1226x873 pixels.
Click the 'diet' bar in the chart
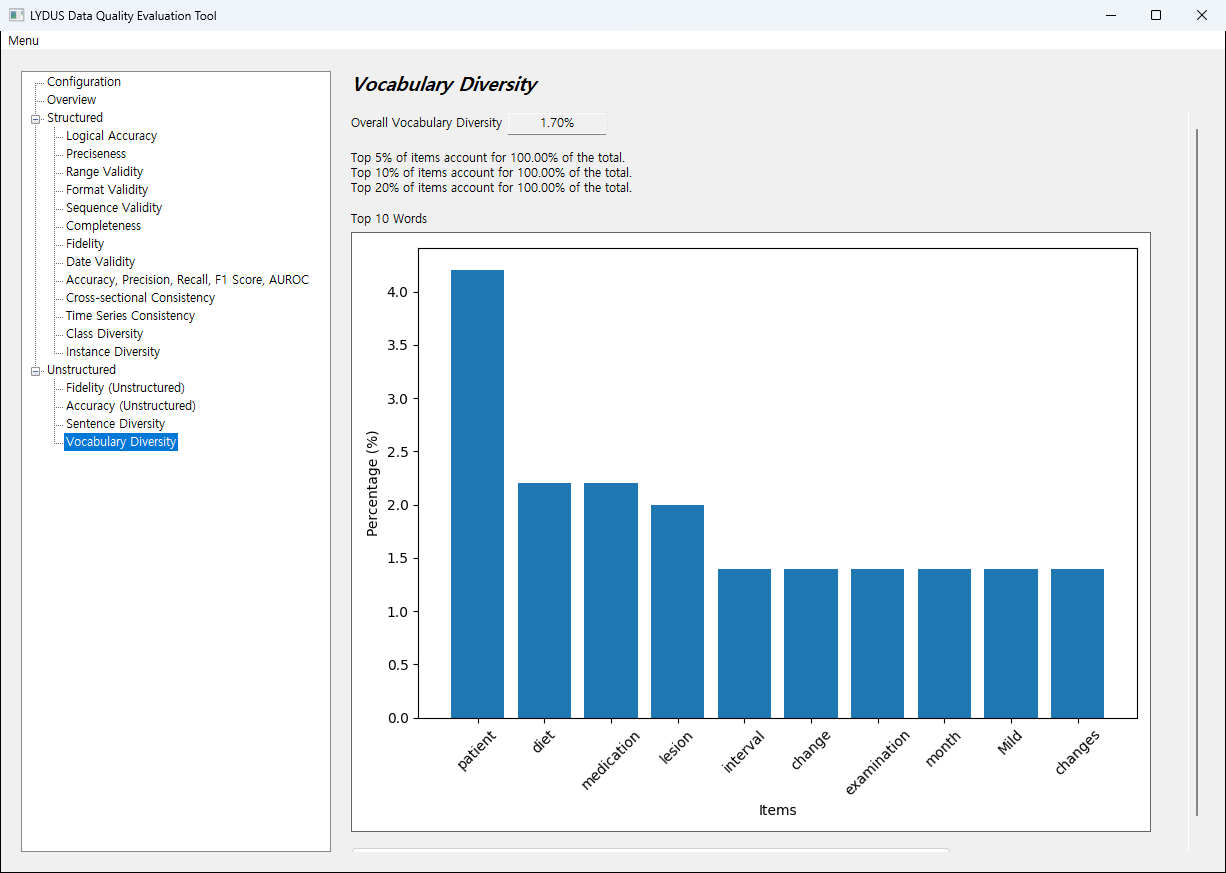pyautogui.click(x=544, y=600)
